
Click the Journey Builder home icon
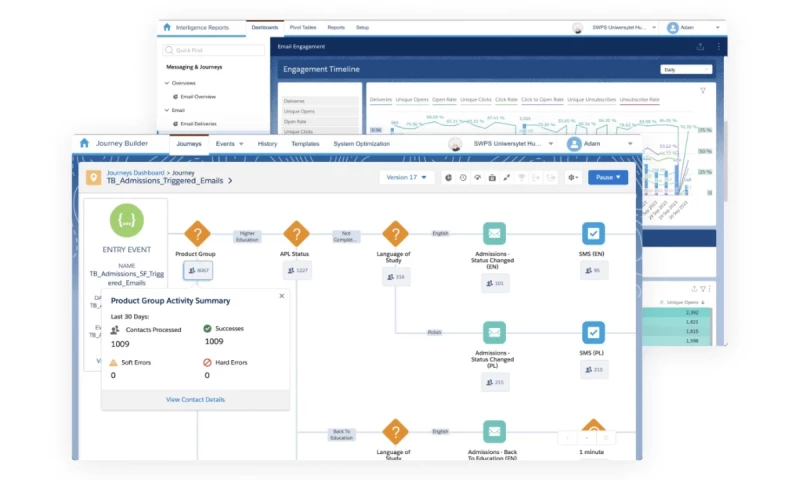[84, 143]
